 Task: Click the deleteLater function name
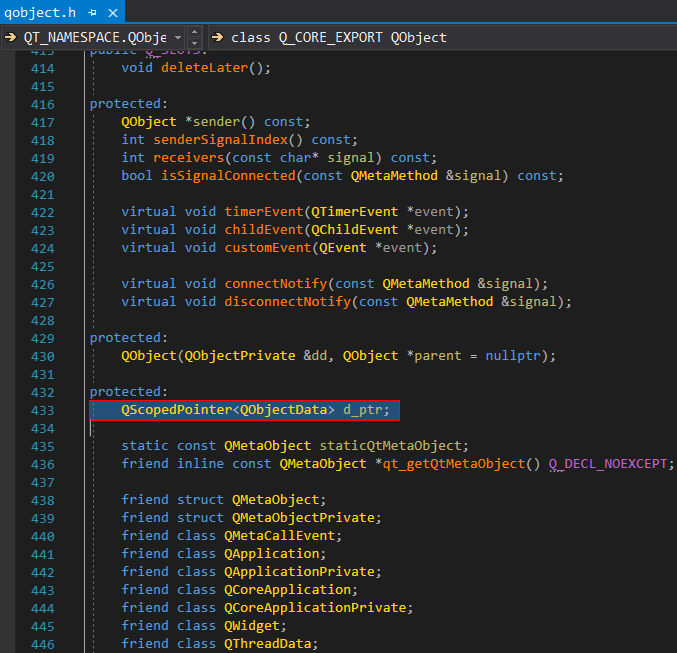(x=205, y=68)
